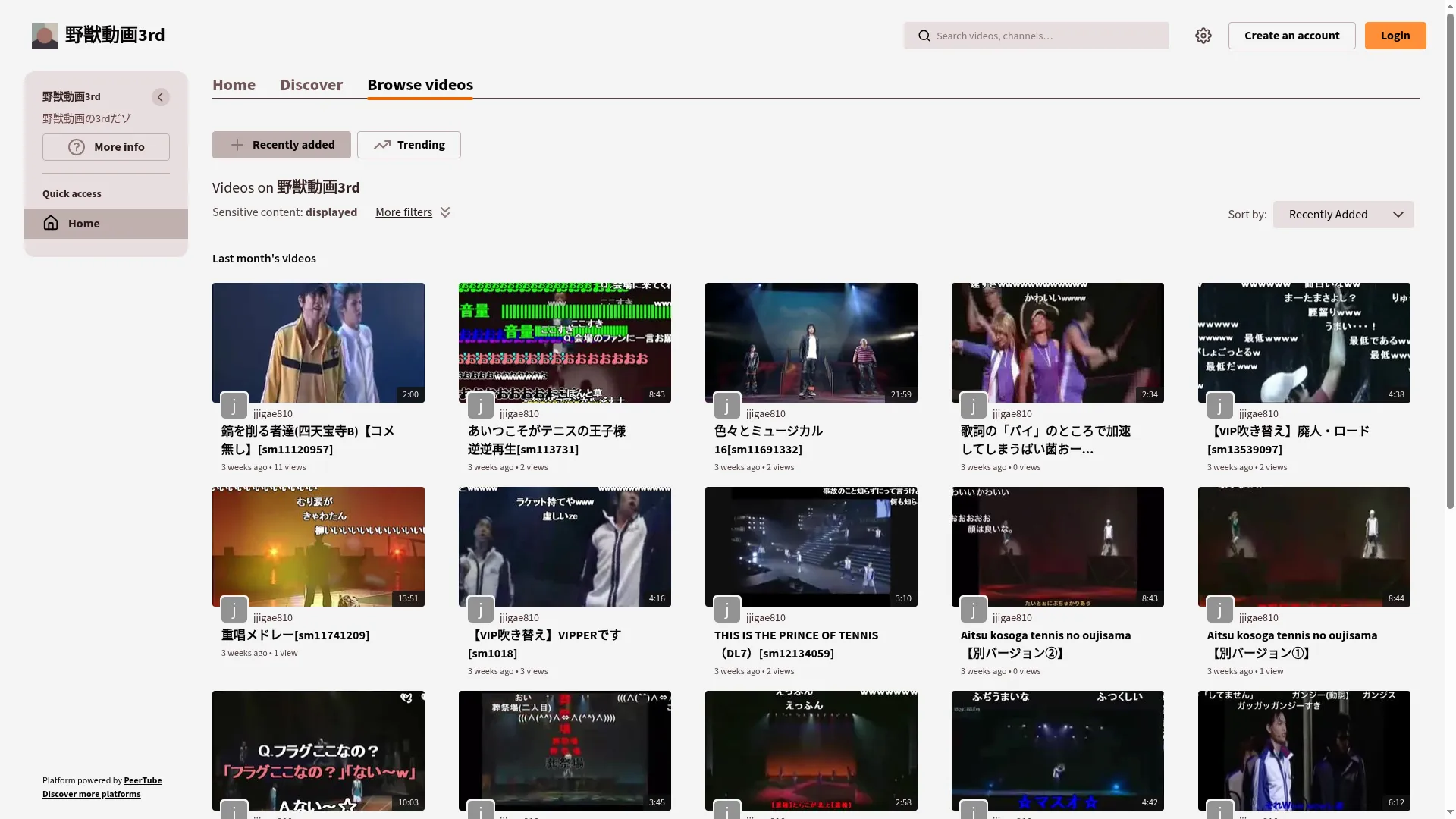This screenshot has height=819, width=1456.
Task: Open channel avatar under the 2:34 video
Action: [x=974, y=405]
